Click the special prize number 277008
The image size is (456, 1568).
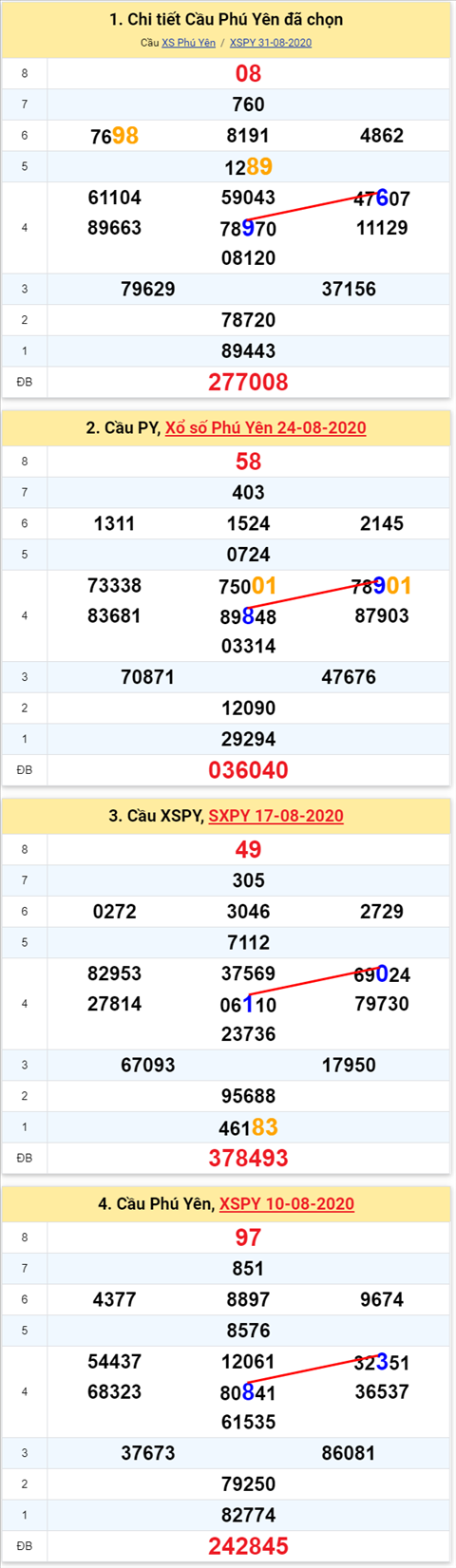point(248,382)
